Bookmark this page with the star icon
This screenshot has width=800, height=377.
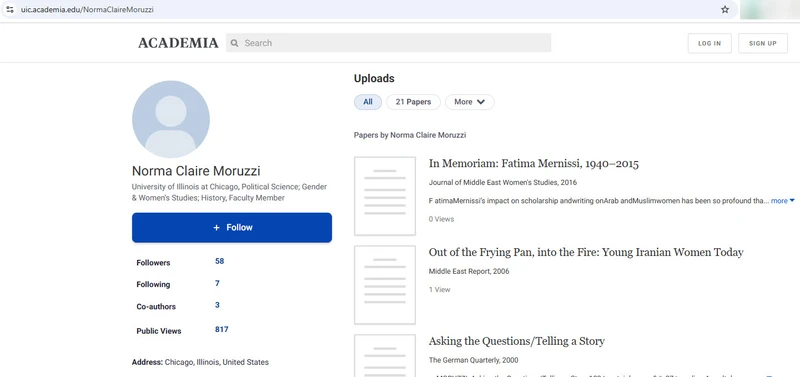point(724,9)
